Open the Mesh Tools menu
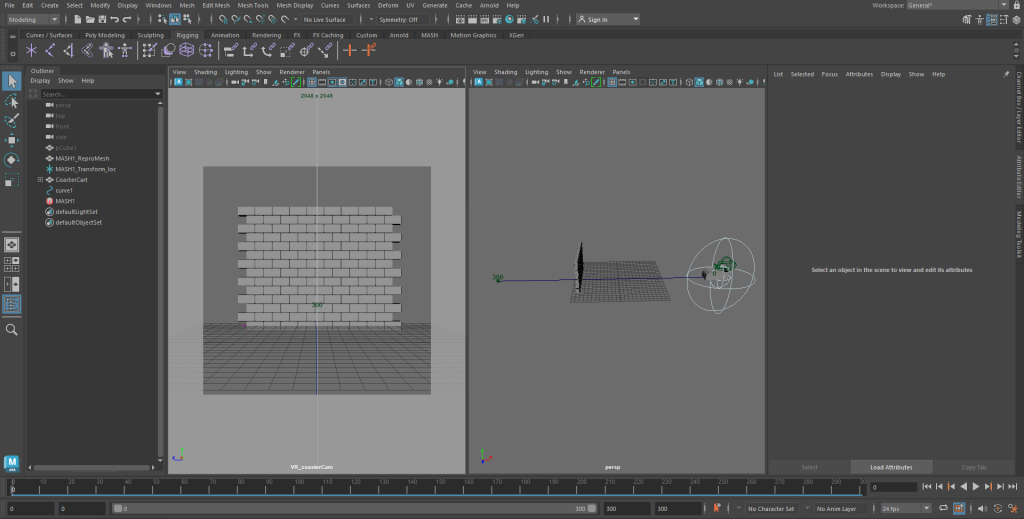Viewport: 1024px width, 519px height. point(254,5)
